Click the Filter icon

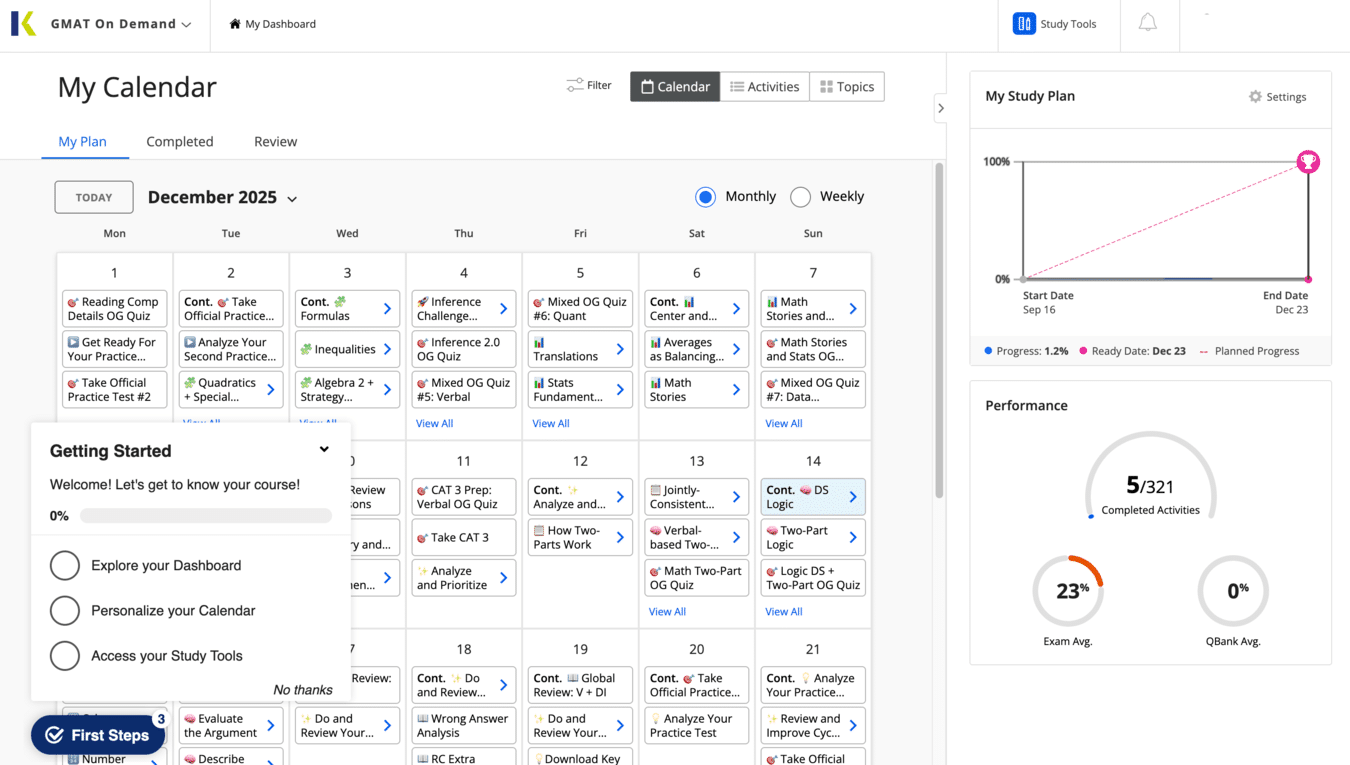click(575, 86)
